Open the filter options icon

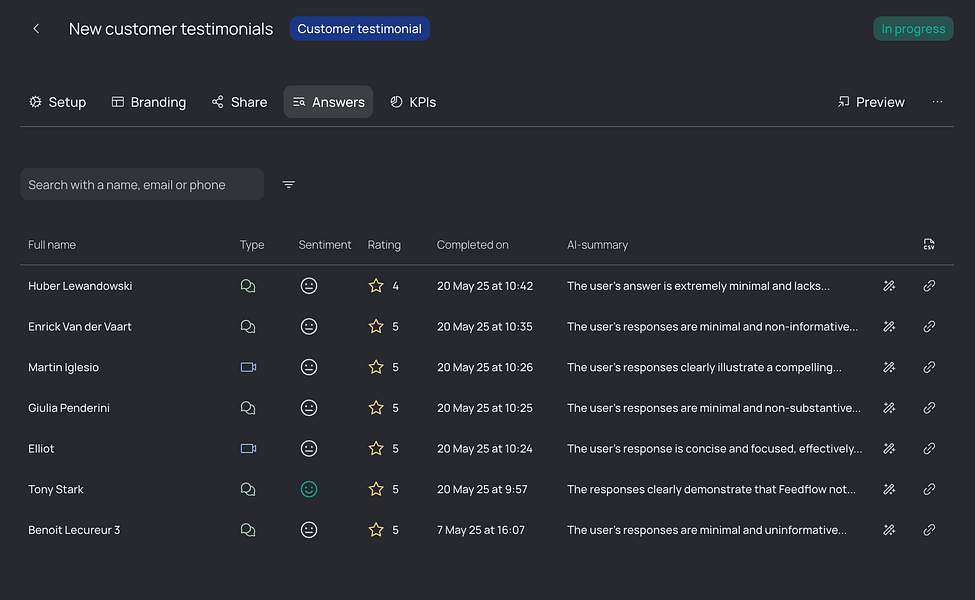pos(289,185)
